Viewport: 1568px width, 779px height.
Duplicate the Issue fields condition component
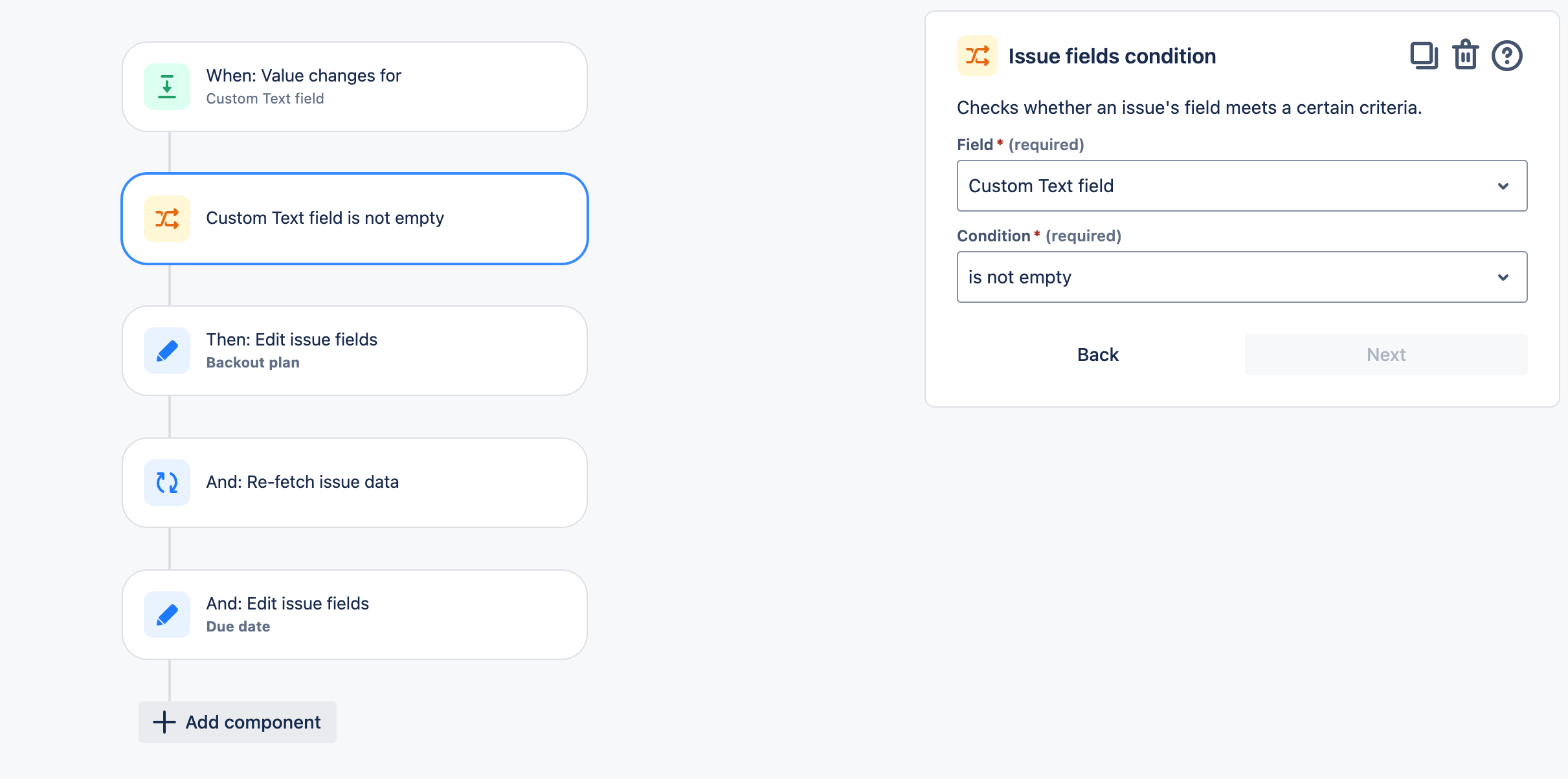pyautogui.click(x=1424, y=56)
